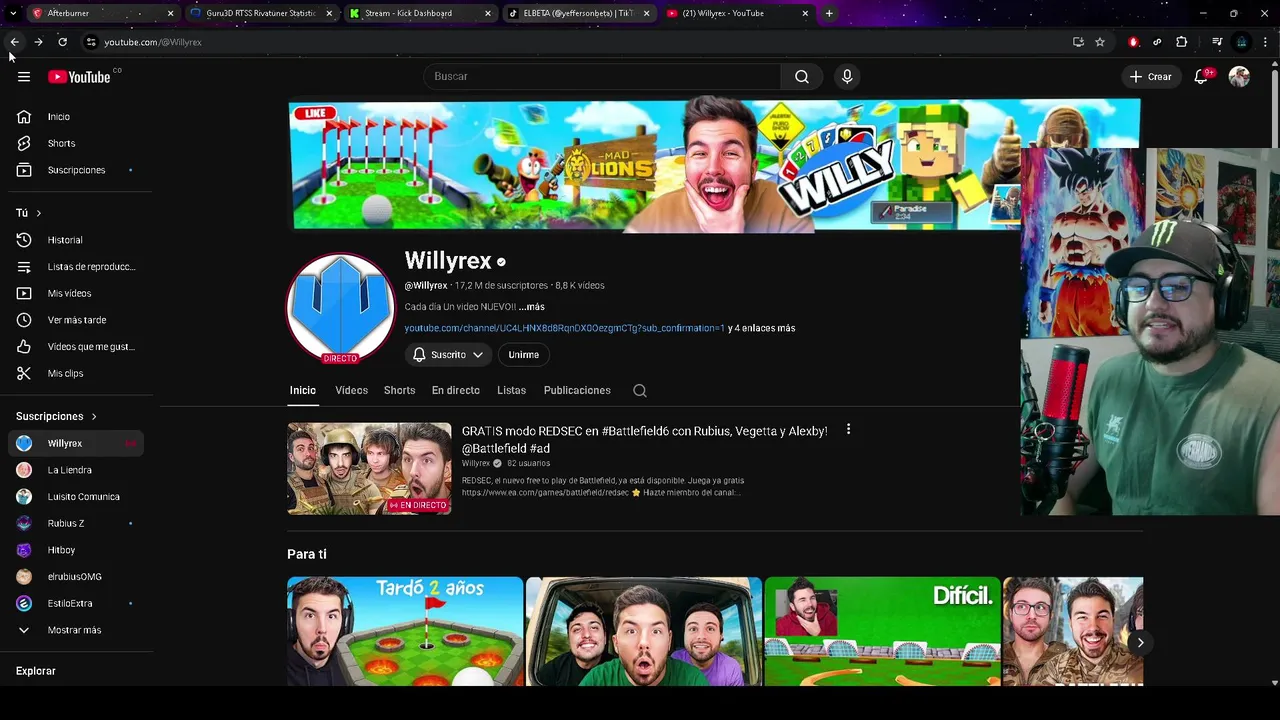Open Suscripciones in the sidebar
The width and height of the screenshot is (1280, 720).
pyautogui.click(x=76, y=170)
